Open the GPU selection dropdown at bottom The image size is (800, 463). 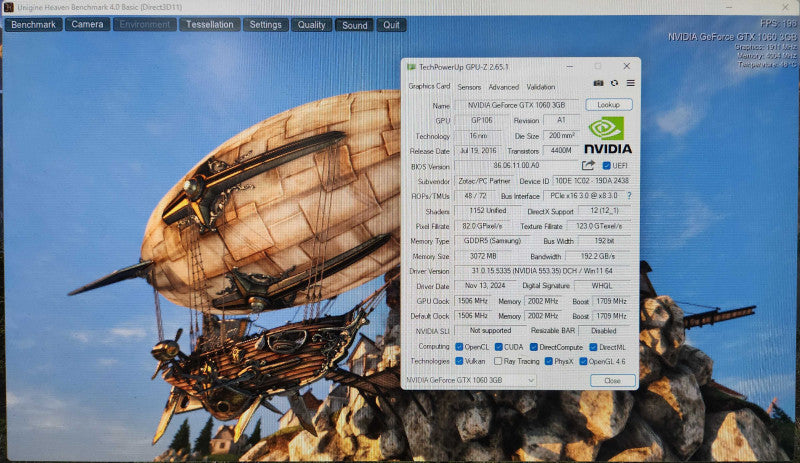point(470,380)
